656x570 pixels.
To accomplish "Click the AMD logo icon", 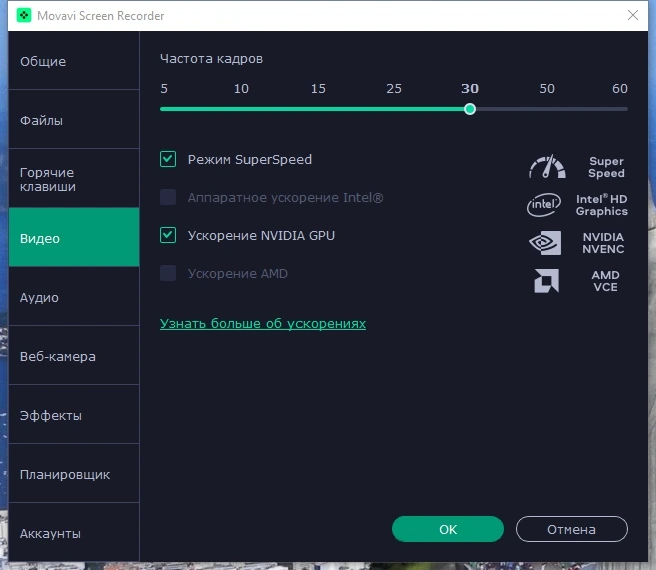I will (x=546, y=281).
